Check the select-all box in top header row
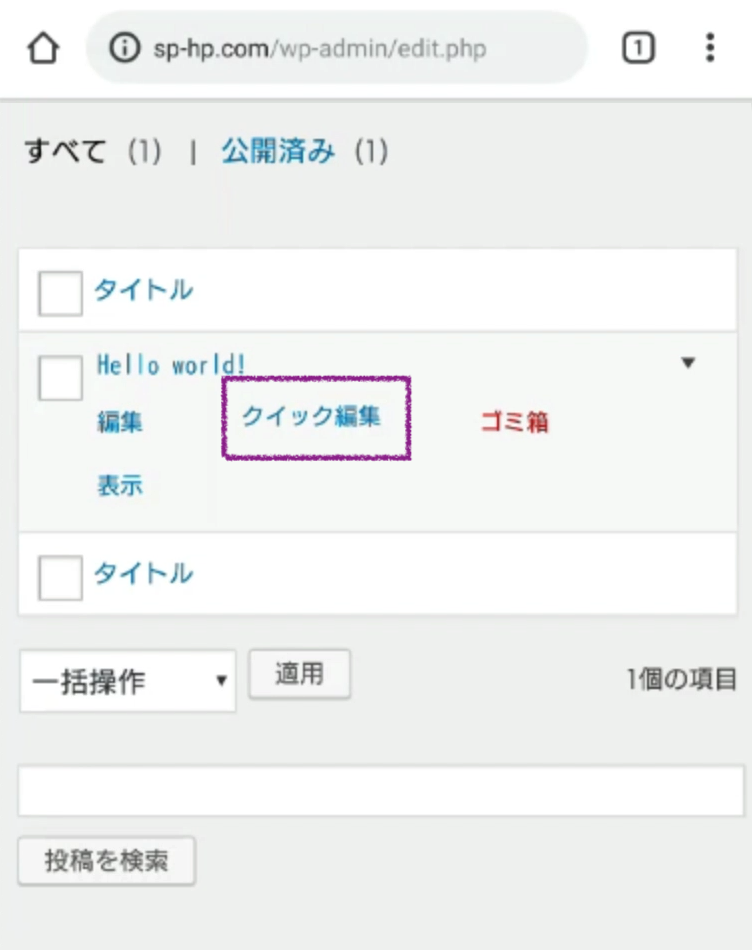The height and width of the screenshot is (950, 752). (60, 293)
